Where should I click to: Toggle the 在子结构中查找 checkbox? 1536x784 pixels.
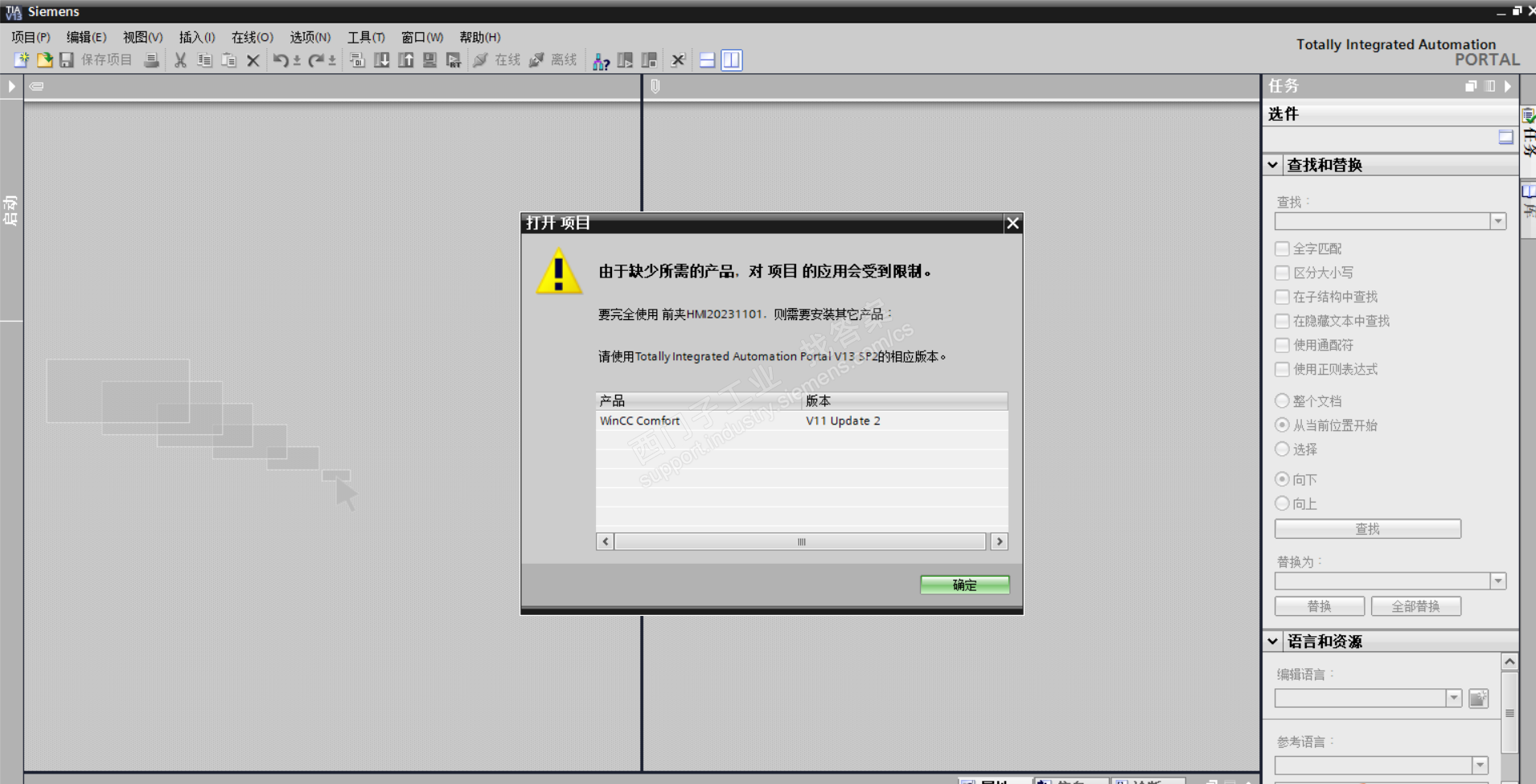pos(1283,298)
